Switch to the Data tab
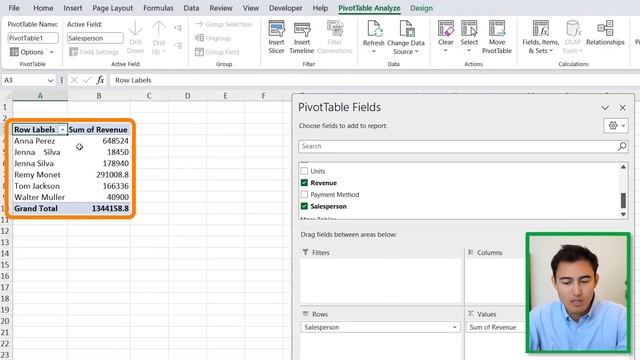The width and height of the screenshot is (640, 360). 191,8
